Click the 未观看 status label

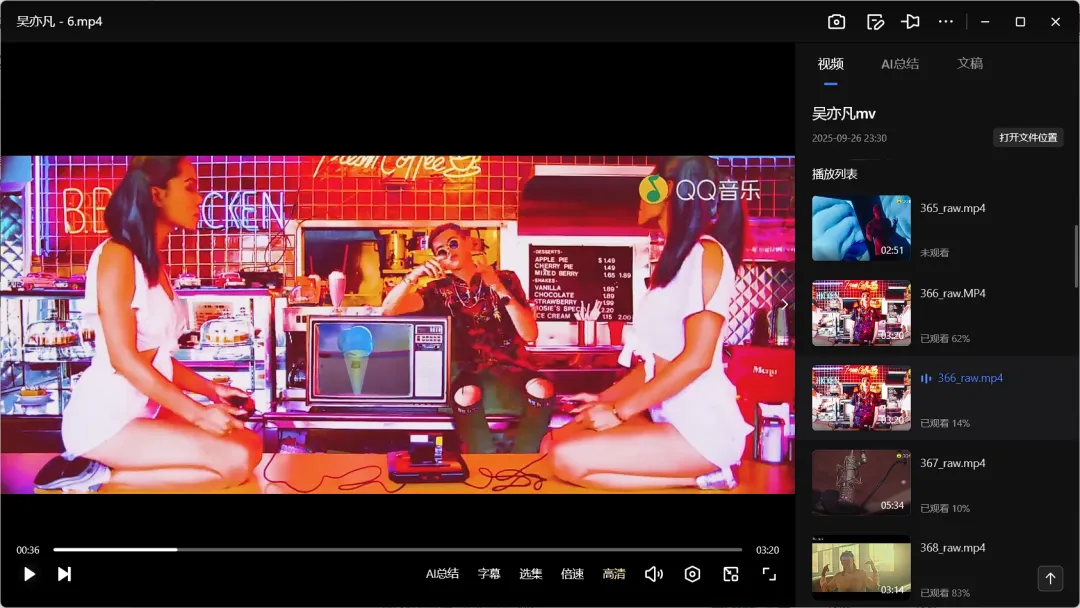[934, 253]
